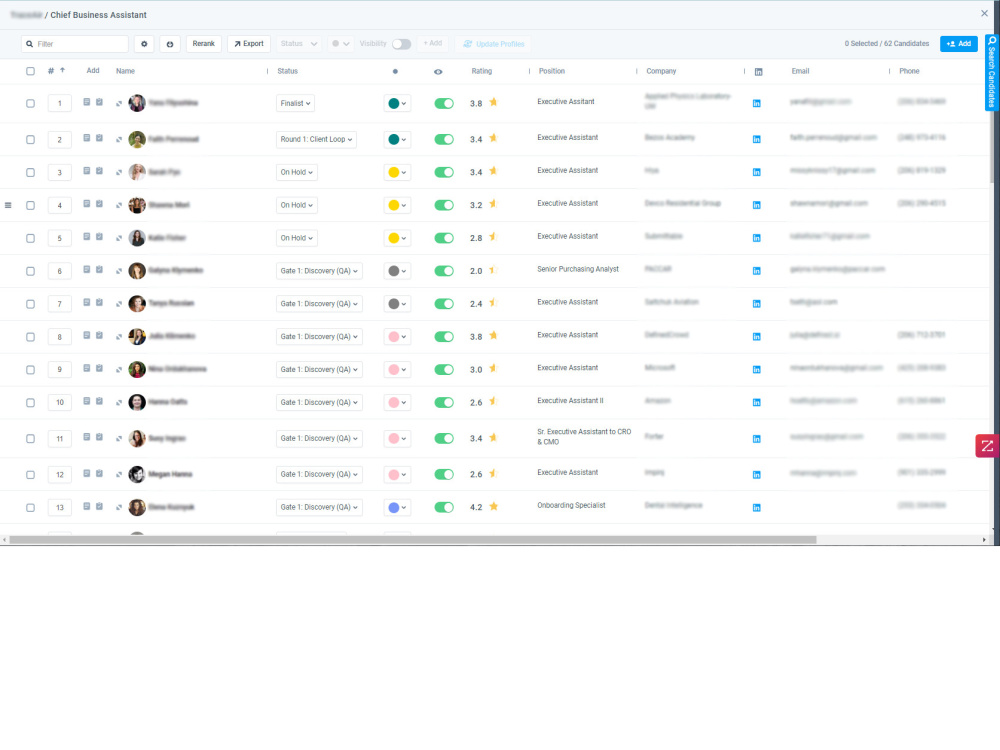Sort by the Company column header
This screenshot has height=750, width=1000.
[x=661, y=71]
